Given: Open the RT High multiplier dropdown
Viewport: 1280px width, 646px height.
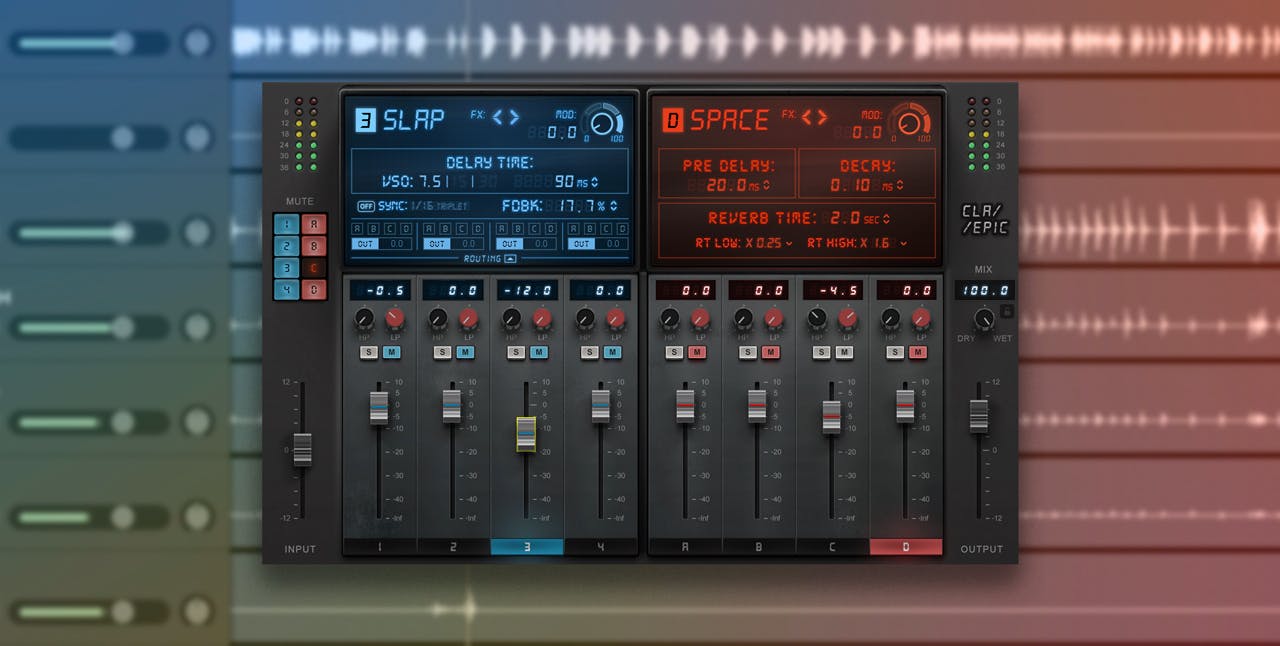Looking at the screenshot, I should tap(903, 243).
